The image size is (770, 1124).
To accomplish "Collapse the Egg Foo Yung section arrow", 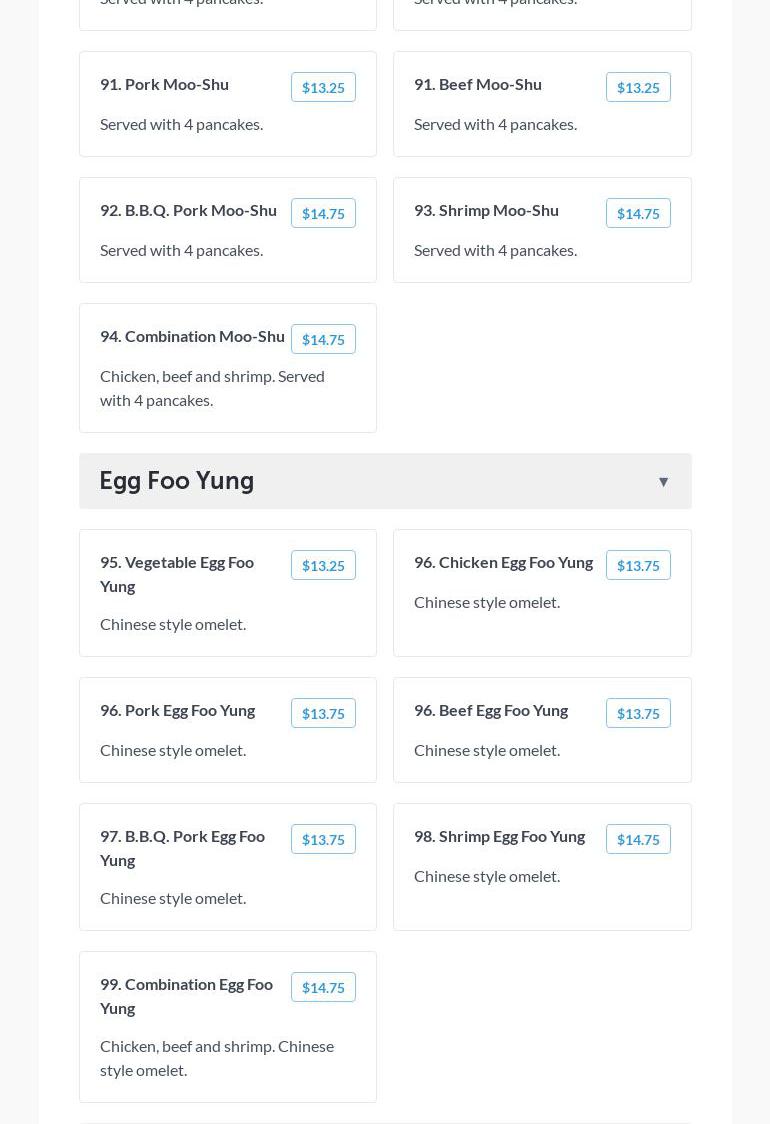I will coord(663,482).
